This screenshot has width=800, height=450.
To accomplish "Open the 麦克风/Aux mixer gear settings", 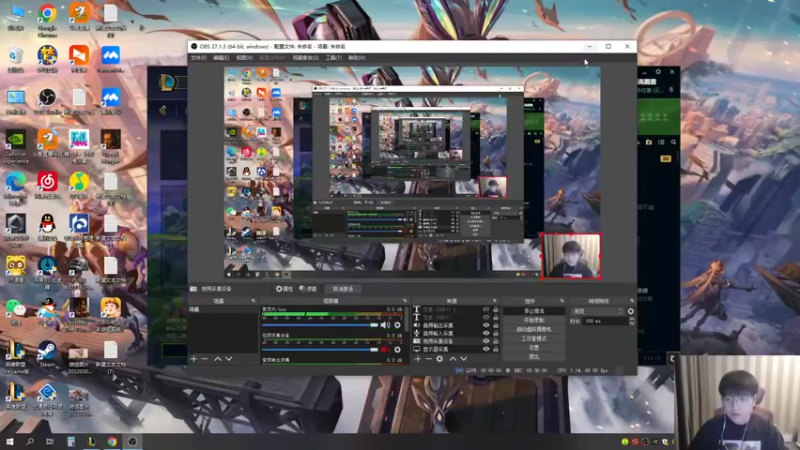I will coord(397,325).
